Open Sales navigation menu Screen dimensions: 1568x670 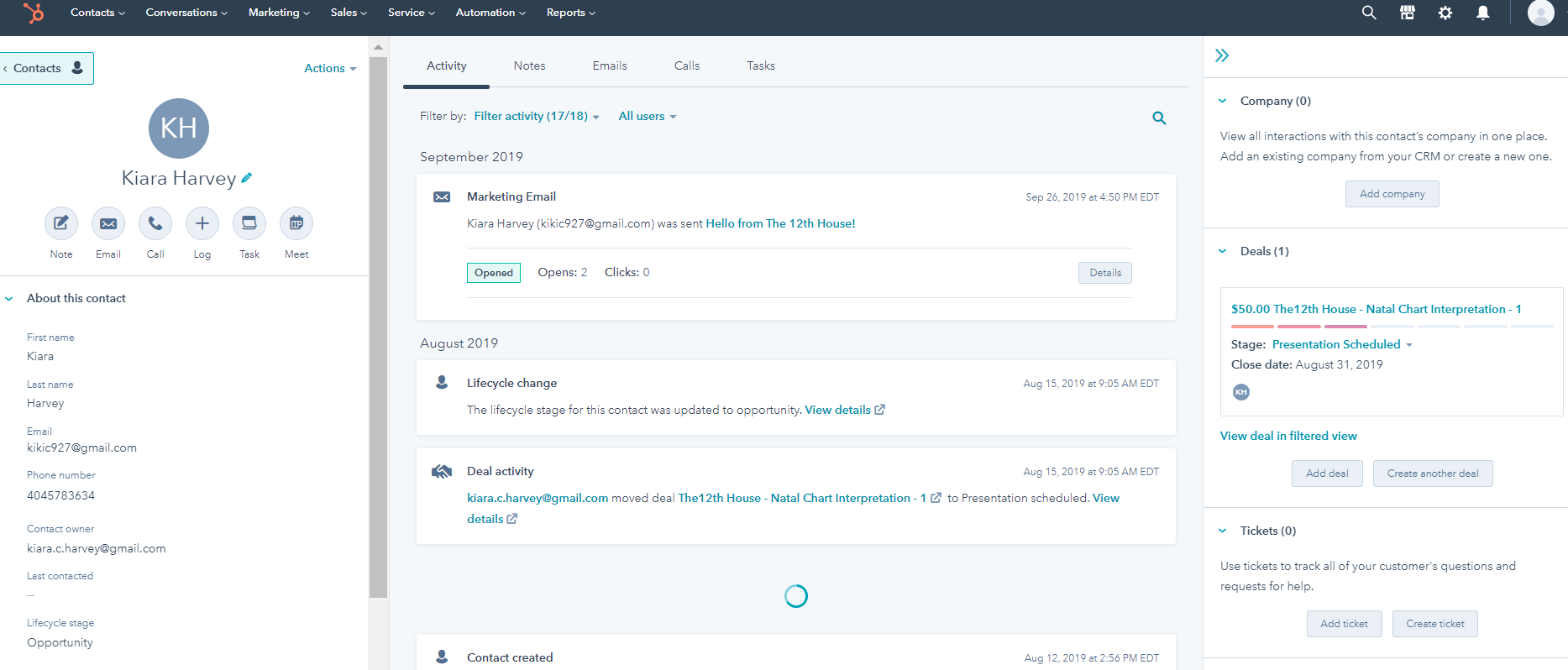point(349,13)
